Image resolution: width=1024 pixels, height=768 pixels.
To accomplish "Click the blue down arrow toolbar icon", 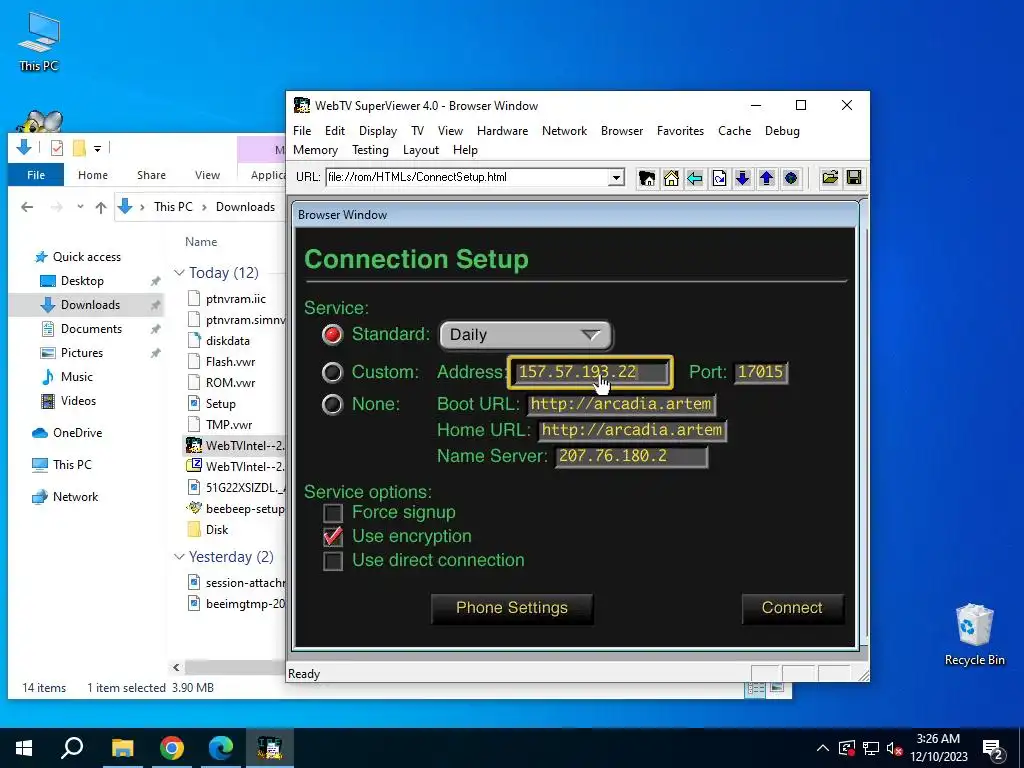I will point(743,178).
